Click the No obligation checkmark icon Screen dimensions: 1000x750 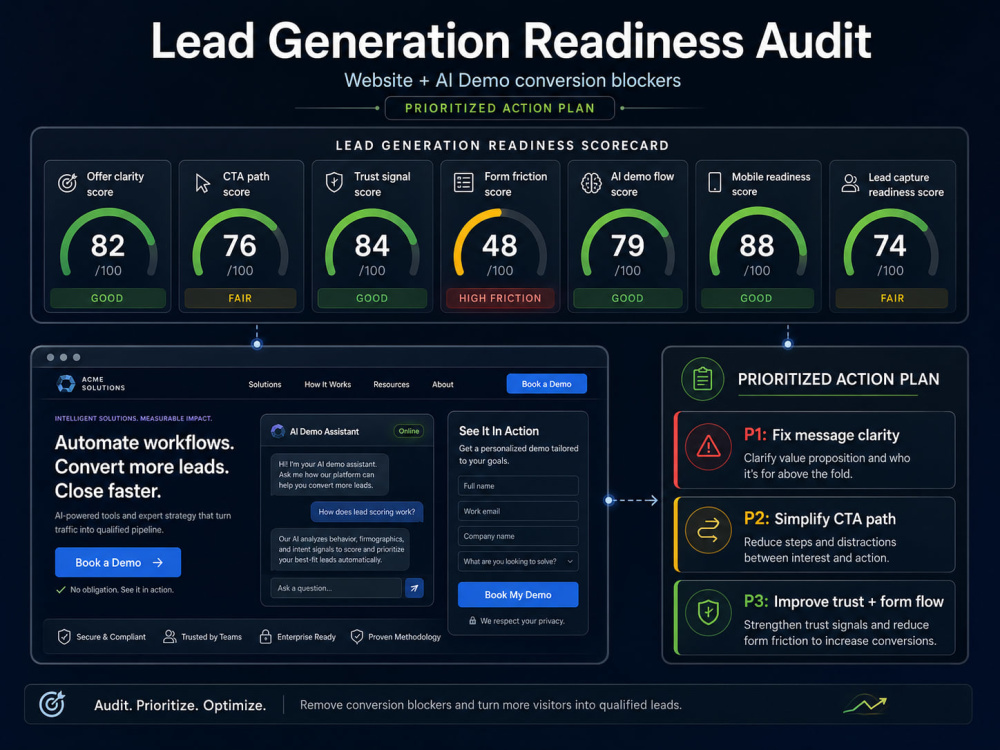tap(61, 590)
